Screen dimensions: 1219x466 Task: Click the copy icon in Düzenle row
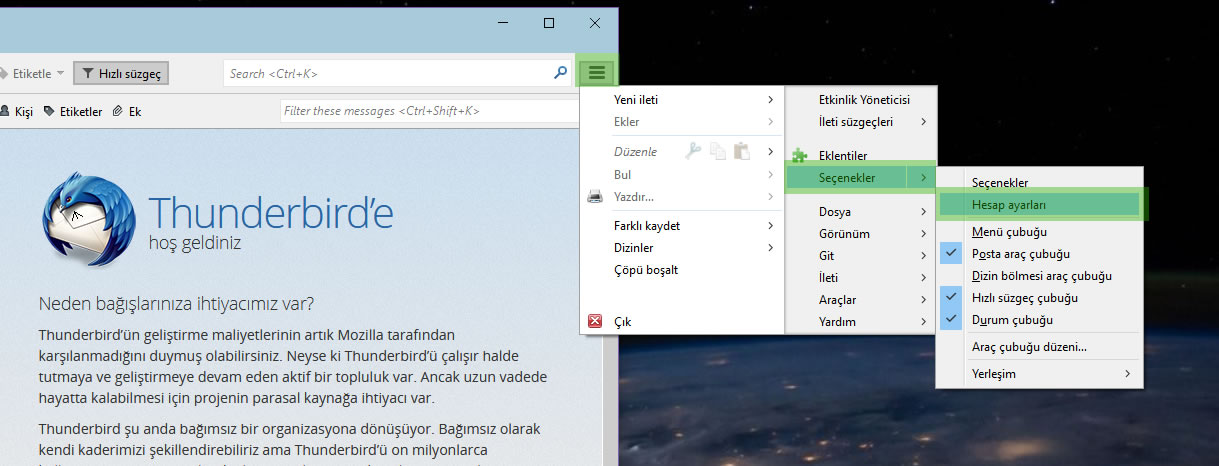click(718, 151)
